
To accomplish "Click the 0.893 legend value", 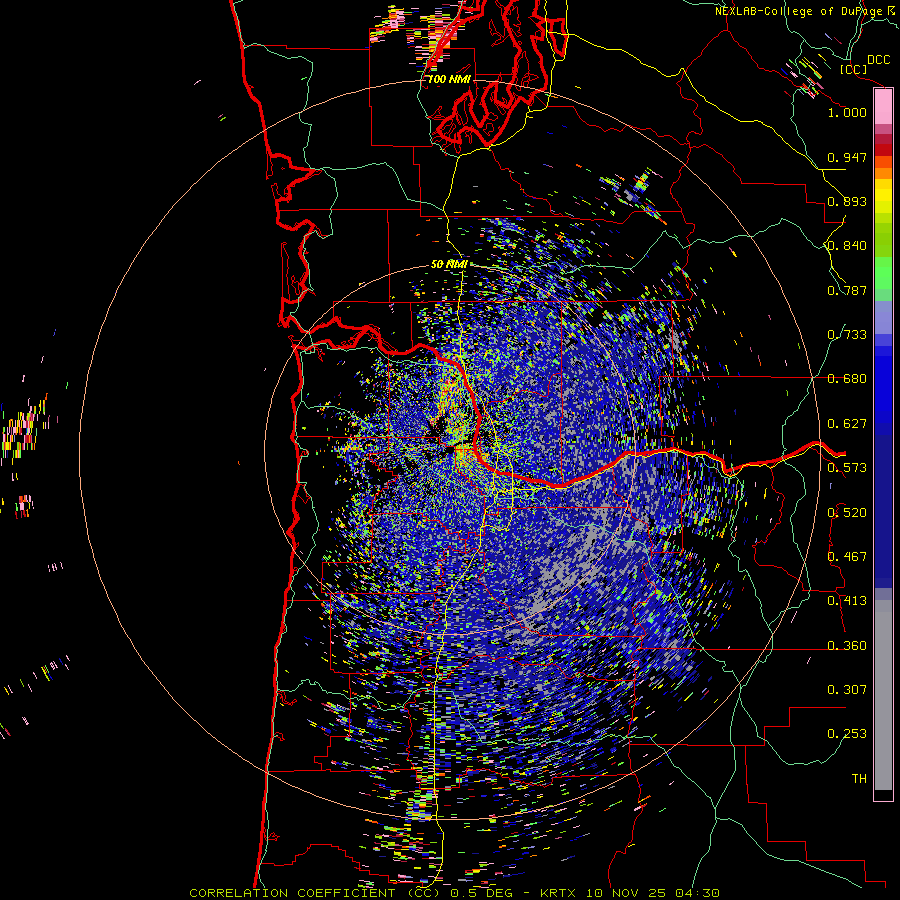I will point(847,201).
